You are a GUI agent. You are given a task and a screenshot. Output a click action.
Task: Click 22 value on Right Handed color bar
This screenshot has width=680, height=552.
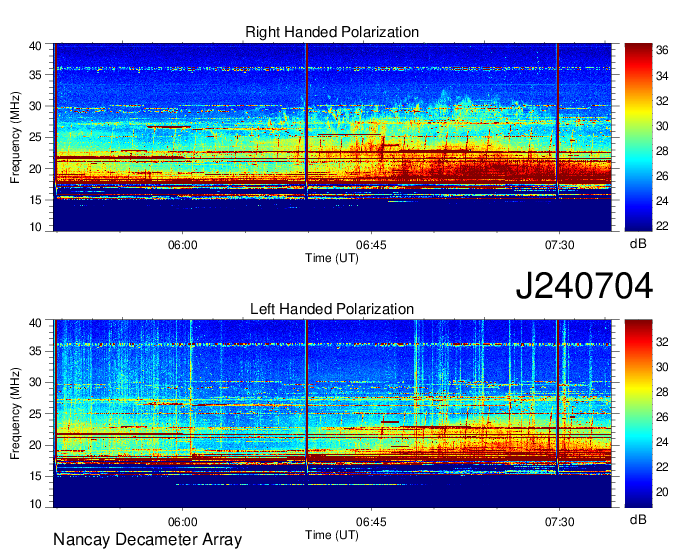662,225
